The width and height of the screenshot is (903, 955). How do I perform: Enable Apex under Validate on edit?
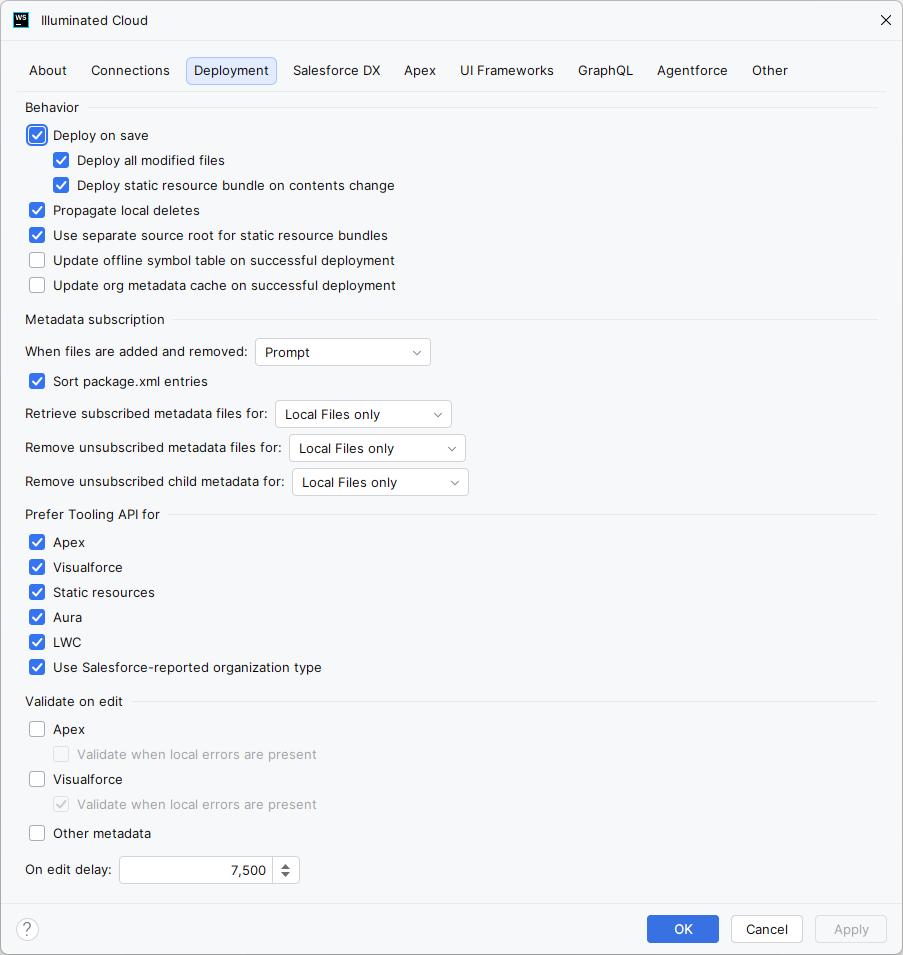click(x=37, y=729)
